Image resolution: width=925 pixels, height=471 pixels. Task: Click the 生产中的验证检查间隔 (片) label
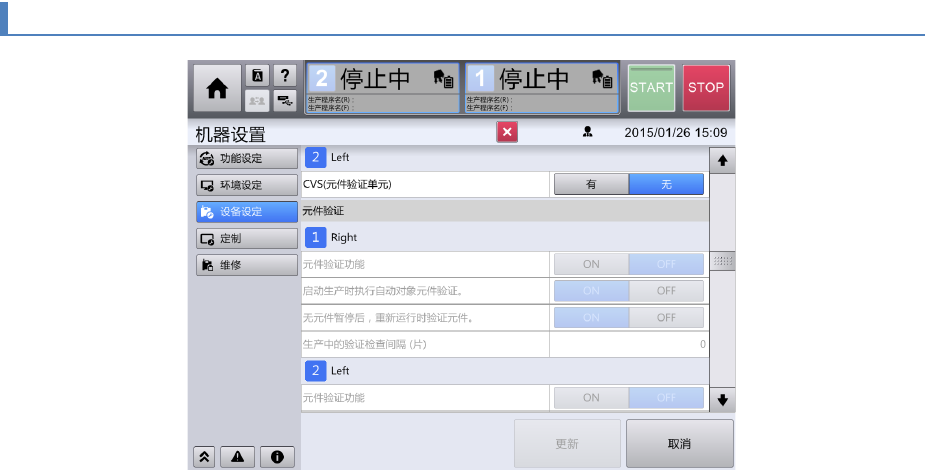(365, 344)
